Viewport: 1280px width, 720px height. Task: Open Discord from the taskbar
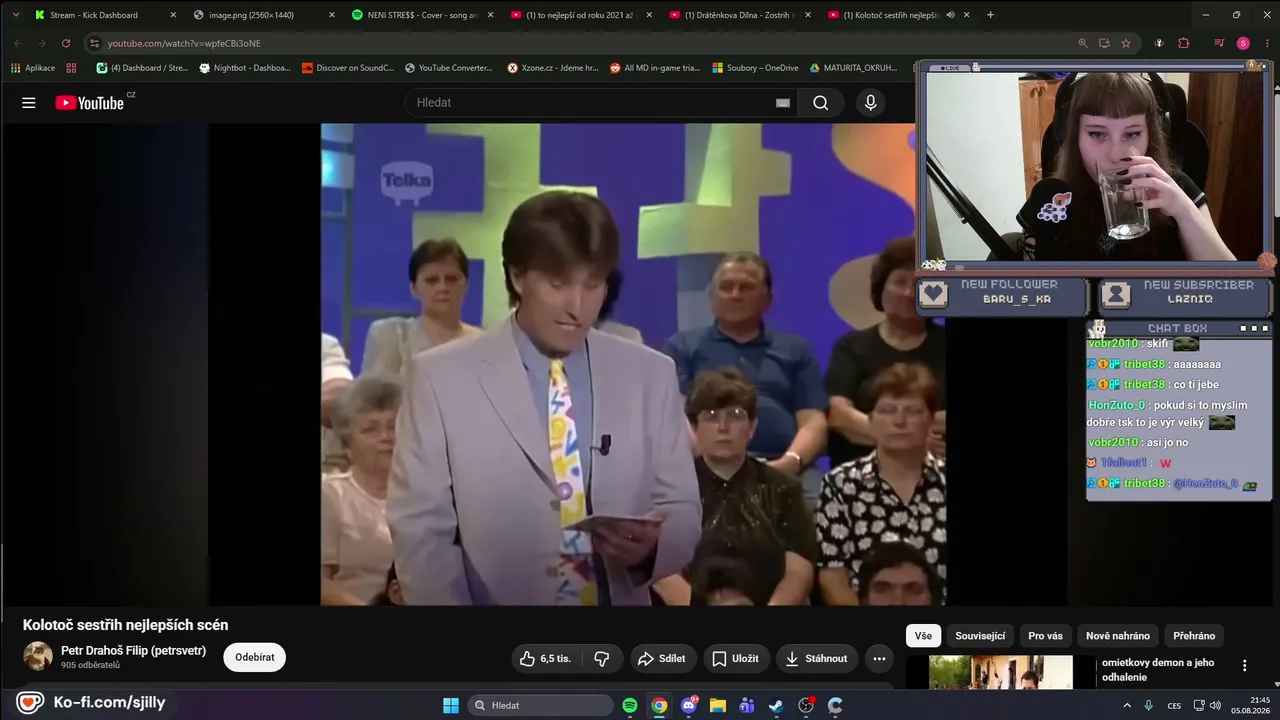tap(689, 705)
